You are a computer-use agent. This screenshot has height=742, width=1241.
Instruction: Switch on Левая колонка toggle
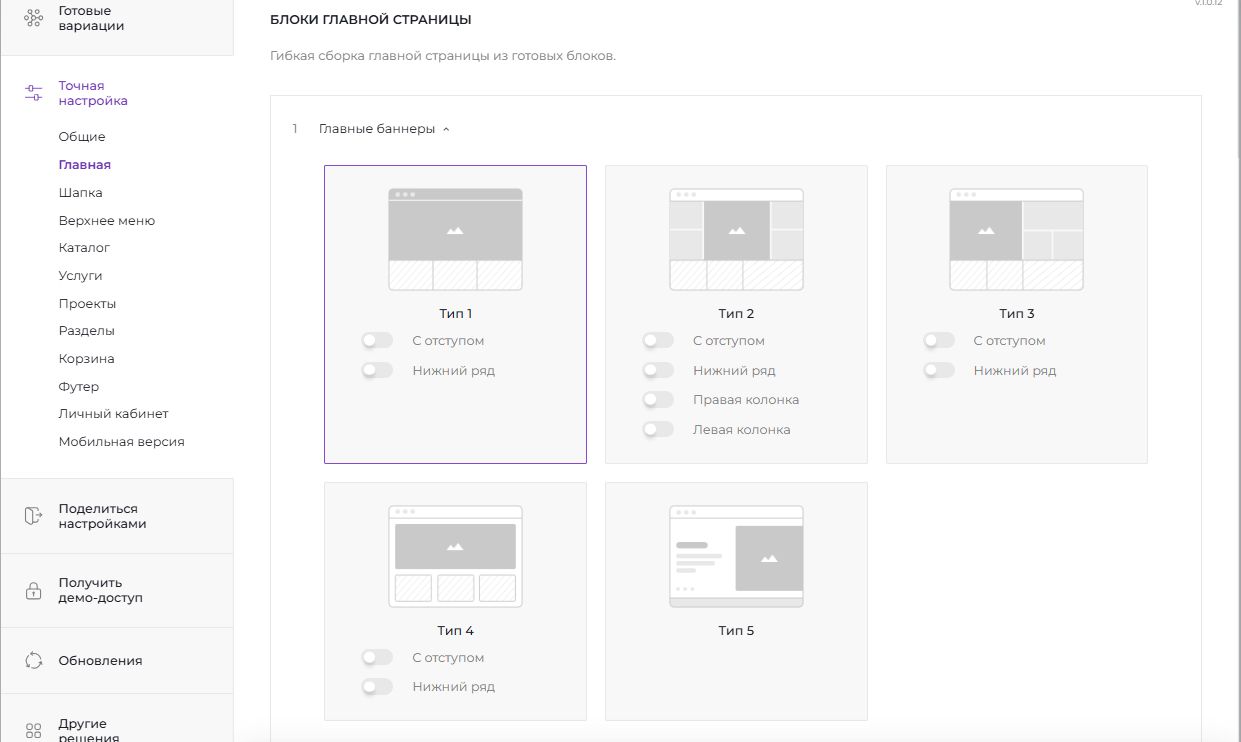658,430
